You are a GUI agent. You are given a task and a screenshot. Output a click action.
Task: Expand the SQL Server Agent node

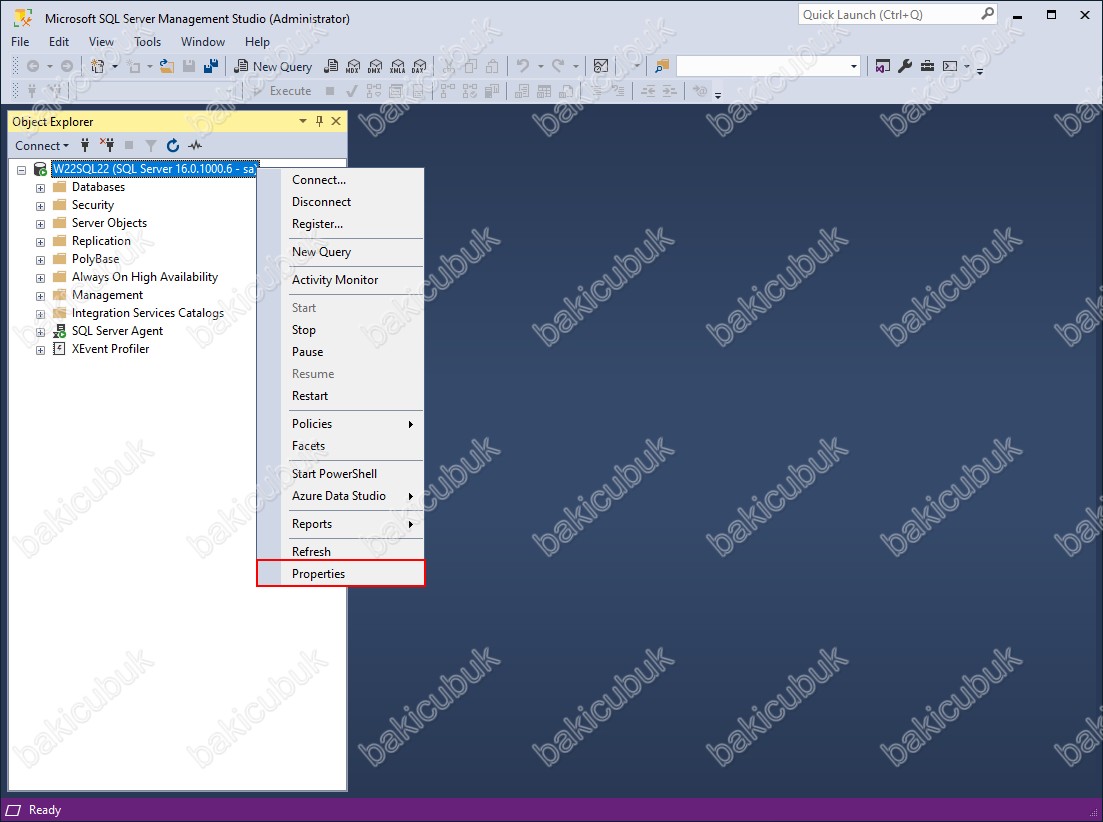(40, 332)
